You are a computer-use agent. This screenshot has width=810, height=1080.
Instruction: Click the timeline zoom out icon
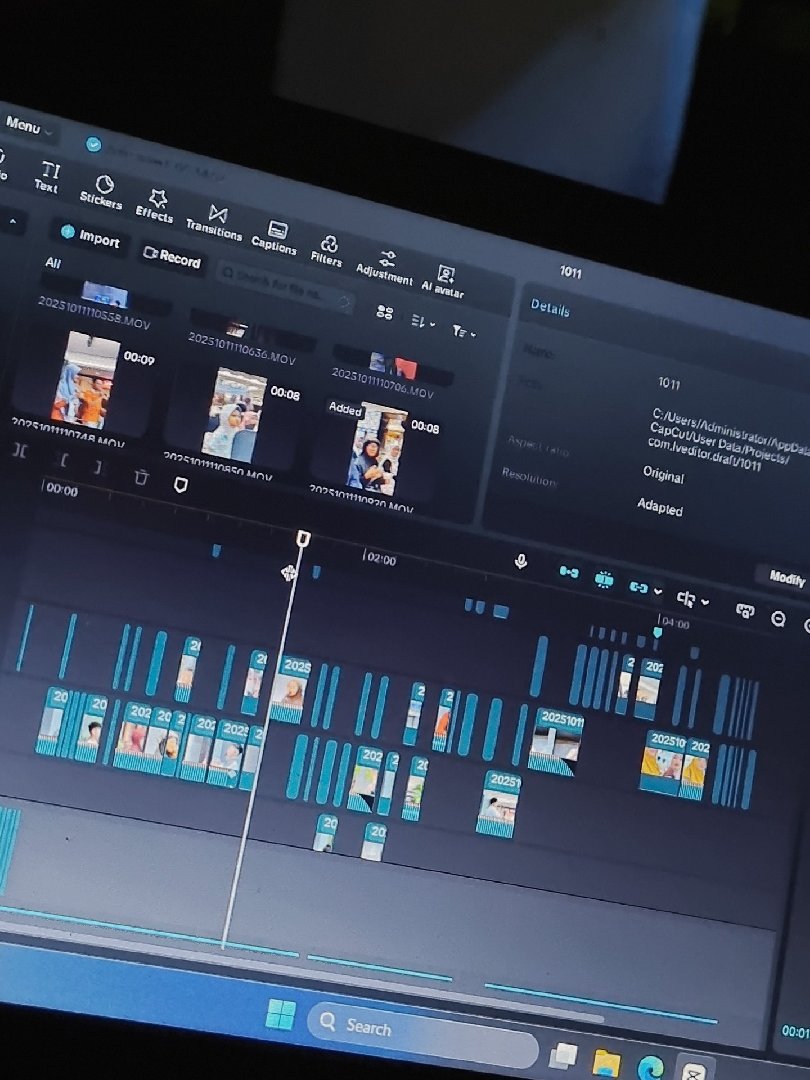coord(778,619)
